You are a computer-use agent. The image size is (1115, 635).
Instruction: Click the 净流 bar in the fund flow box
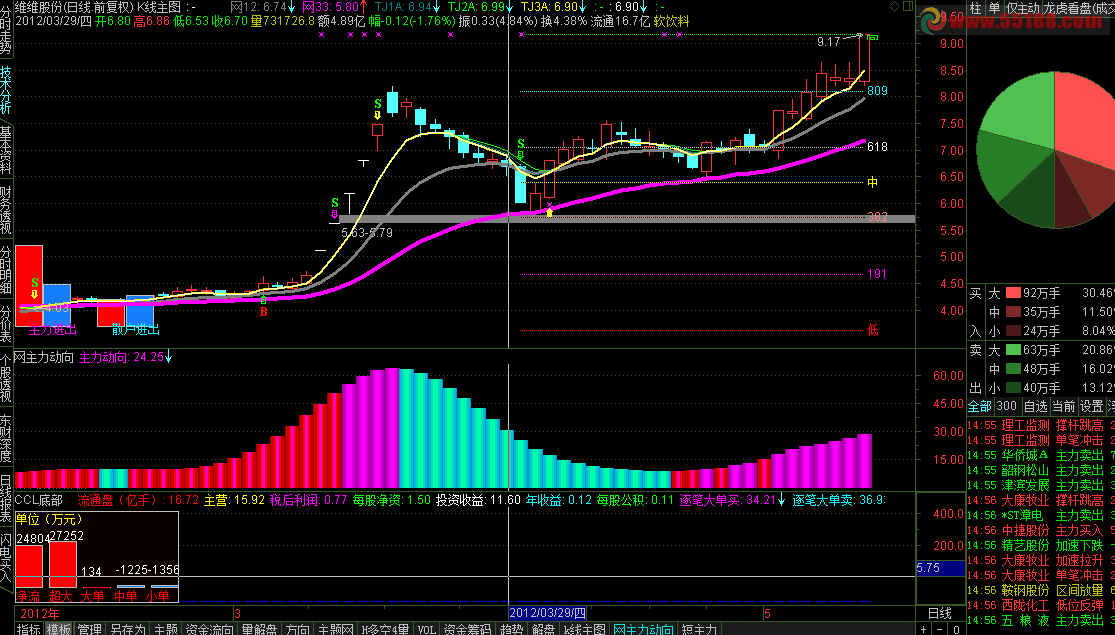click(x=29, y=566)
